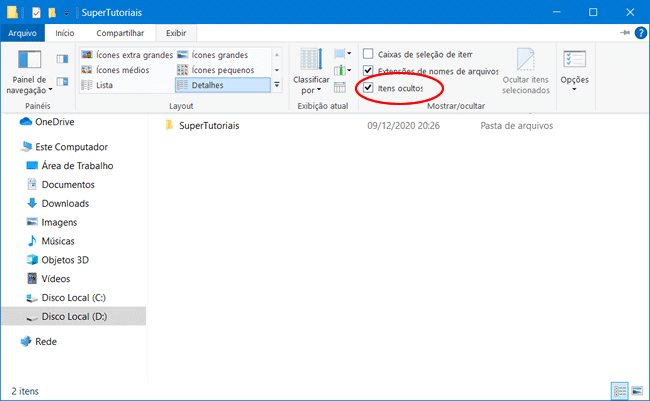650x401 pixels.
Task: Go to Downloads folder in sidebar
Action: 65,203
